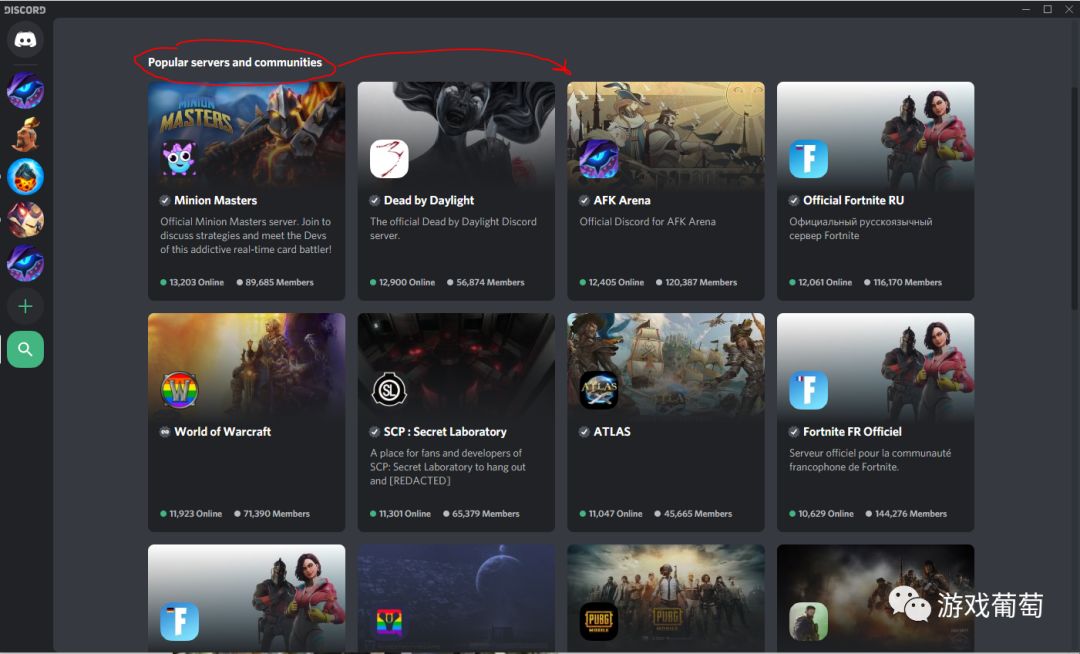Click PUBG Mobile server logo icon
Viewport: 1080px width, 654px height.
599,622
